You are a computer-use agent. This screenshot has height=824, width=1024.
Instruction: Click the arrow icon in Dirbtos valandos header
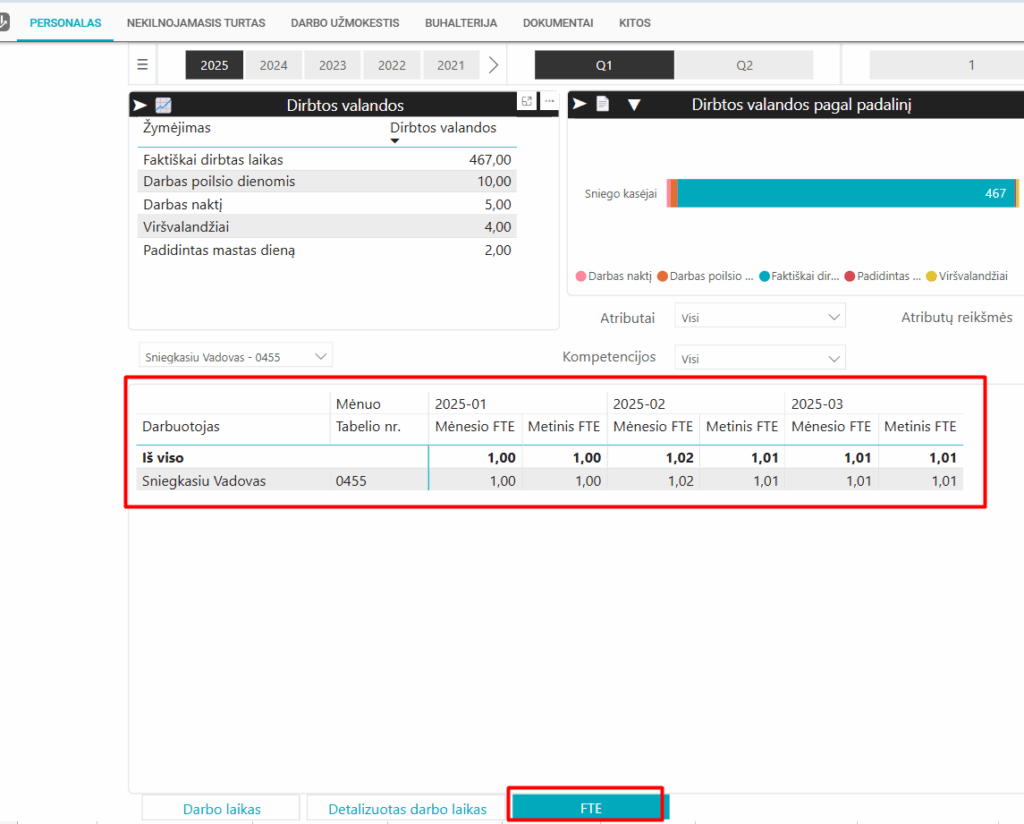coord(140,105)
